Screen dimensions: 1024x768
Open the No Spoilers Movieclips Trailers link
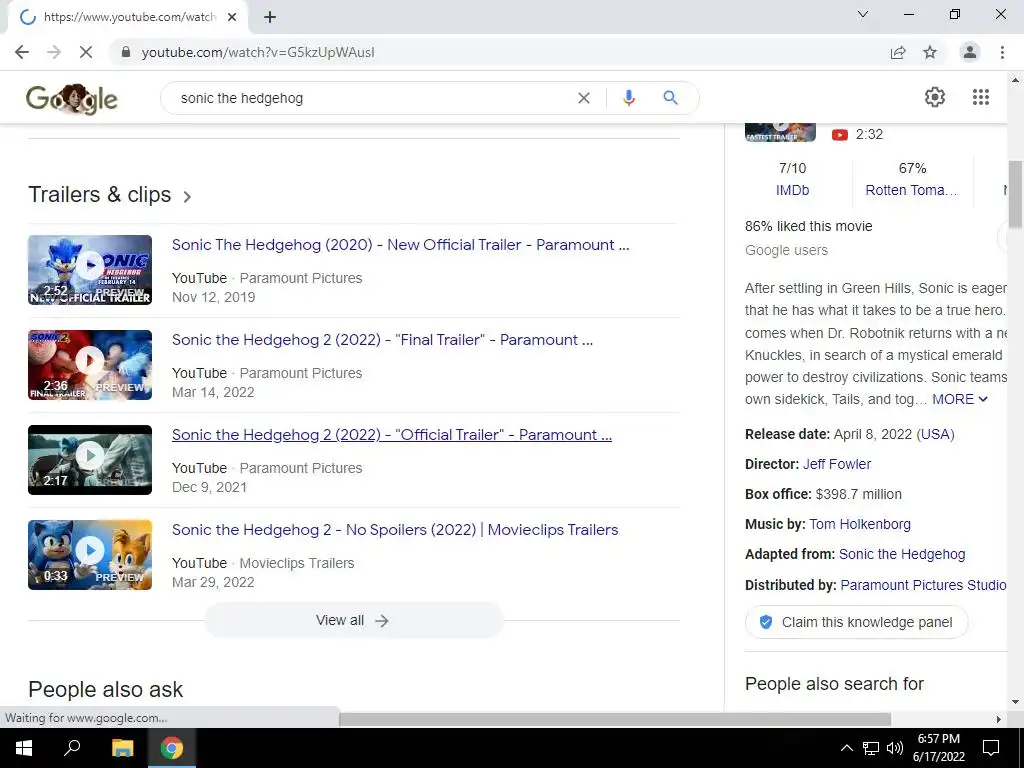click(395, 530)
